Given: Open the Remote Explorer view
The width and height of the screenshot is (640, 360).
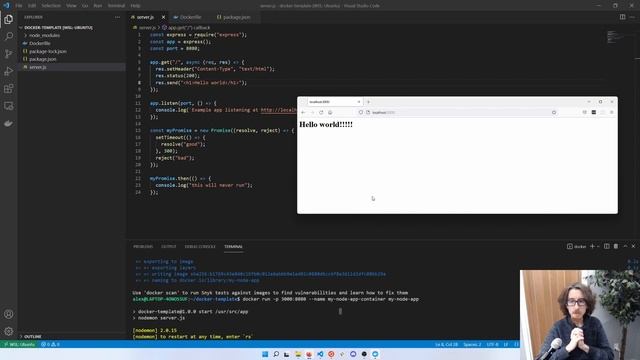Looking at the screenshot, I should pos(9,106).
